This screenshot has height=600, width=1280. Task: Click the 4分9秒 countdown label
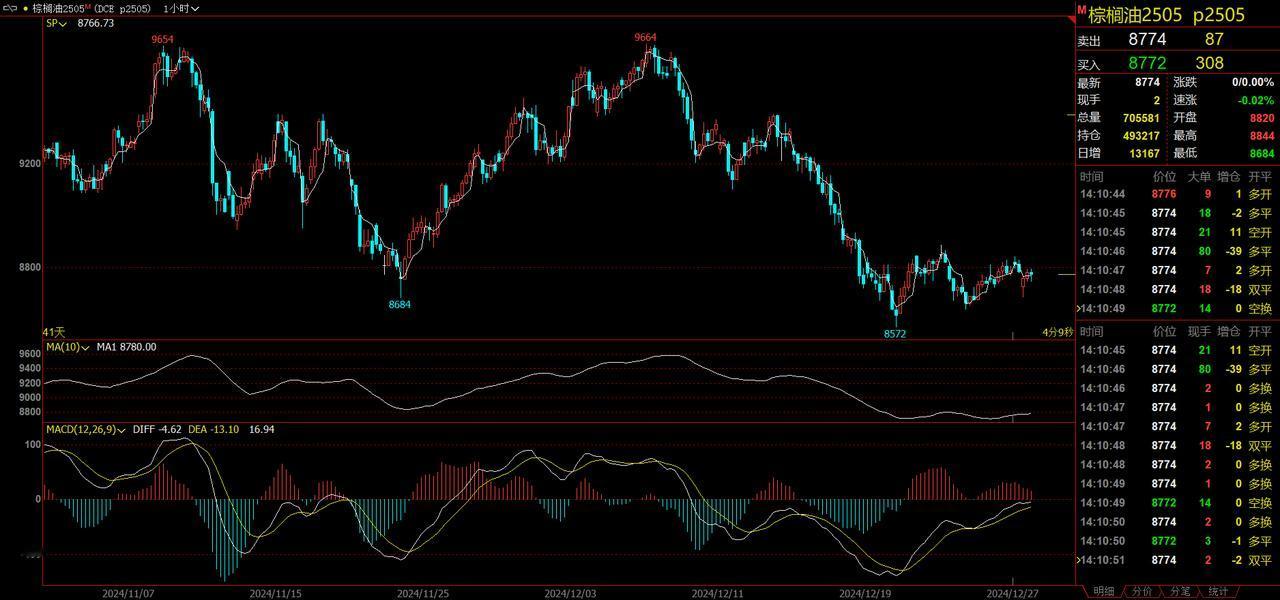click(x=1057, y=331)
